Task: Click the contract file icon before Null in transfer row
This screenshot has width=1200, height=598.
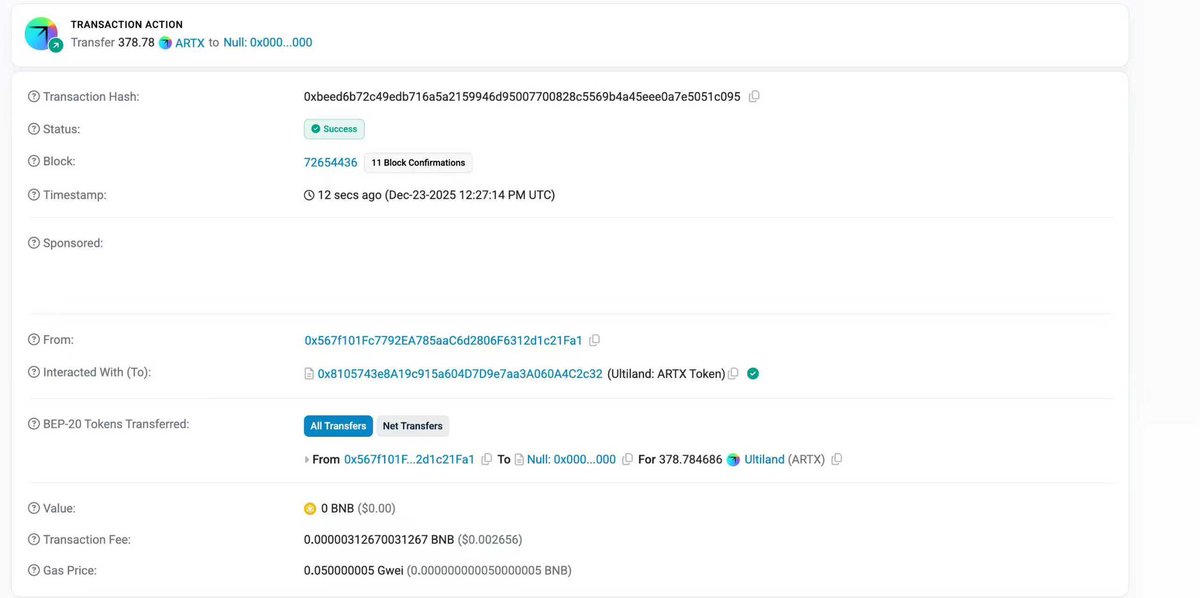Action: [x=519, y=460]
